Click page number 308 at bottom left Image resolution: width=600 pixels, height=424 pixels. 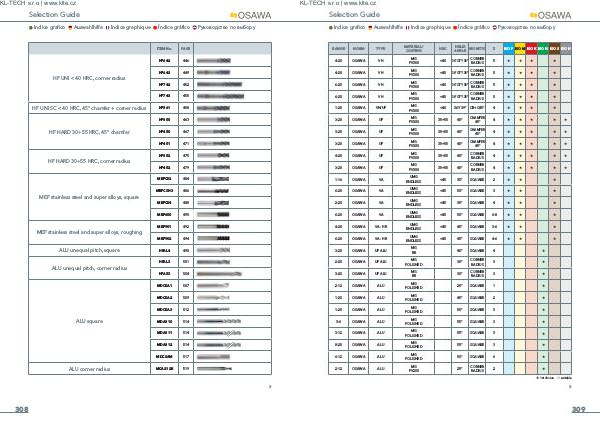click(21, 410)
